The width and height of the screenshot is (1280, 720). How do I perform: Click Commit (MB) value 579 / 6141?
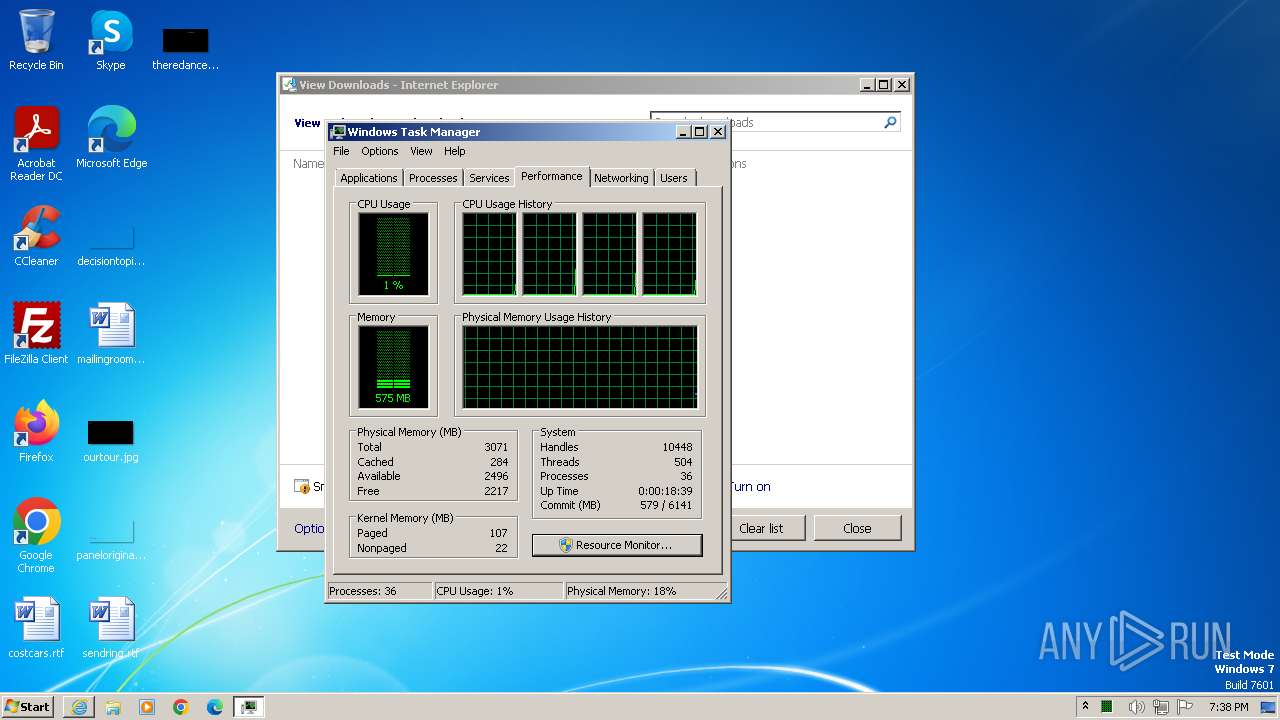tap(665, 505)
